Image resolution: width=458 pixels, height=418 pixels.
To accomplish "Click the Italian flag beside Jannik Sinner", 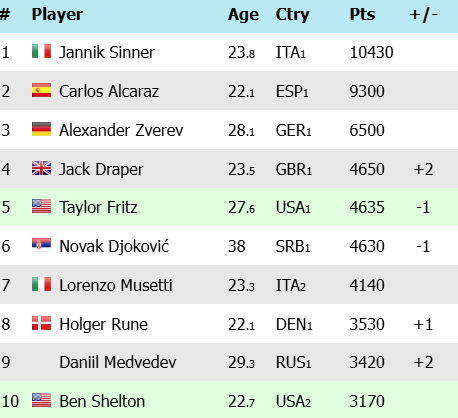I will coord(41,51).
